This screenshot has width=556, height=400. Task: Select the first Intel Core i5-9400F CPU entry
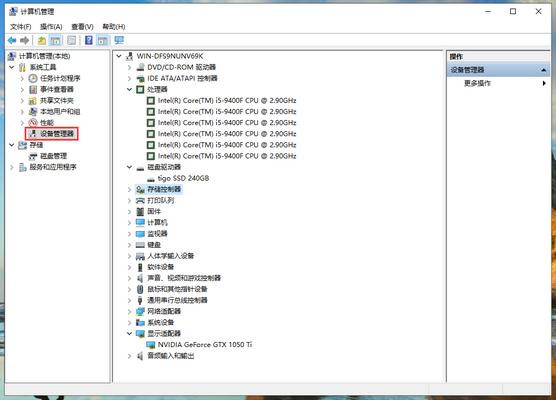pos(227,101)
